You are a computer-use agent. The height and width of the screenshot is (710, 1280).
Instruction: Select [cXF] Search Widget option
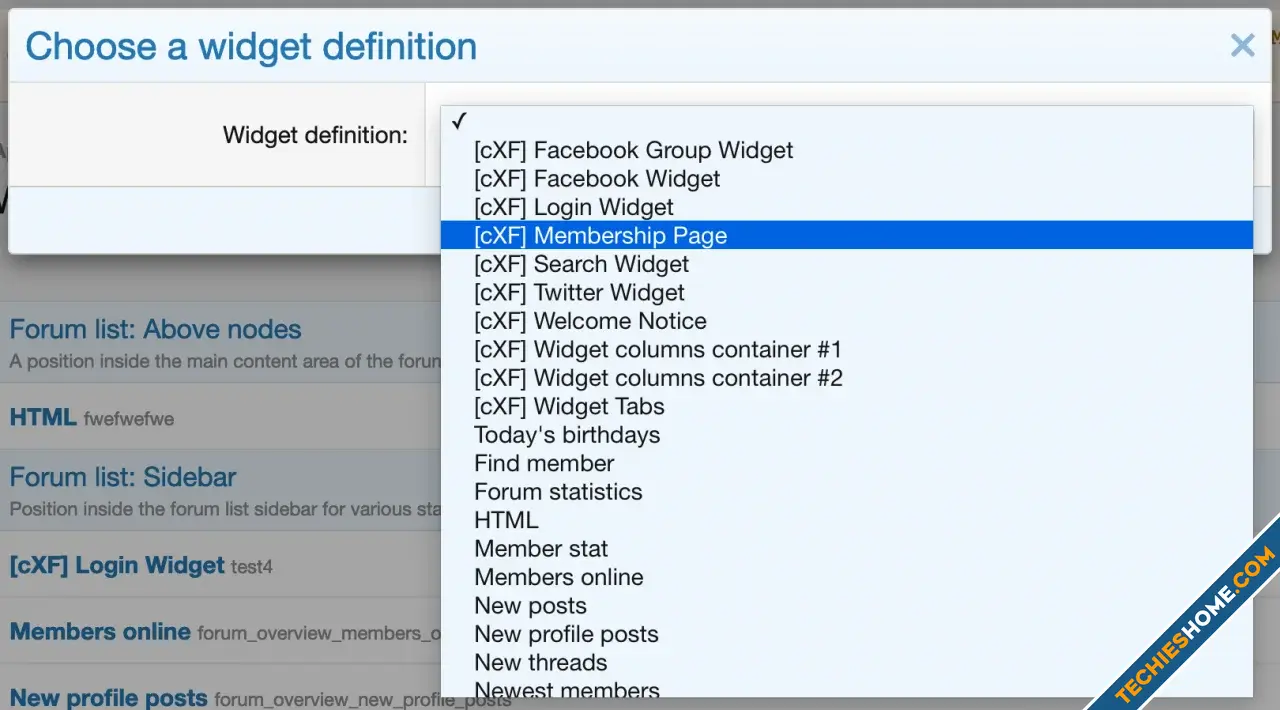[x=846, y=264]
